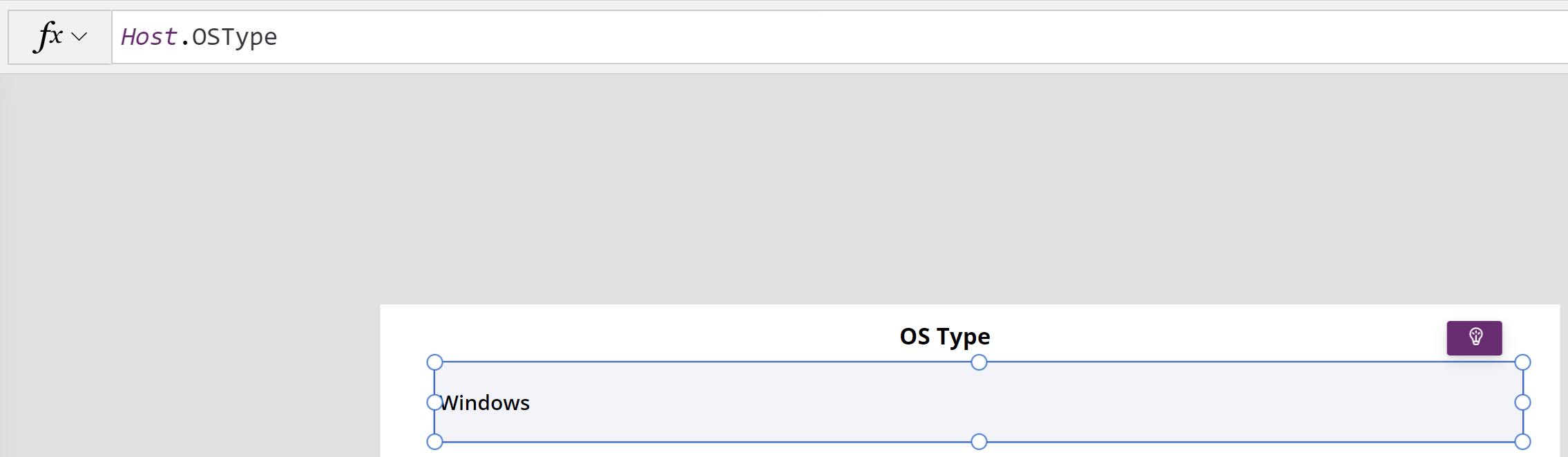This screenshot has height=457, width=1568.
Task: Click 'Host' in the formula
Action: [x=149, y=37]
